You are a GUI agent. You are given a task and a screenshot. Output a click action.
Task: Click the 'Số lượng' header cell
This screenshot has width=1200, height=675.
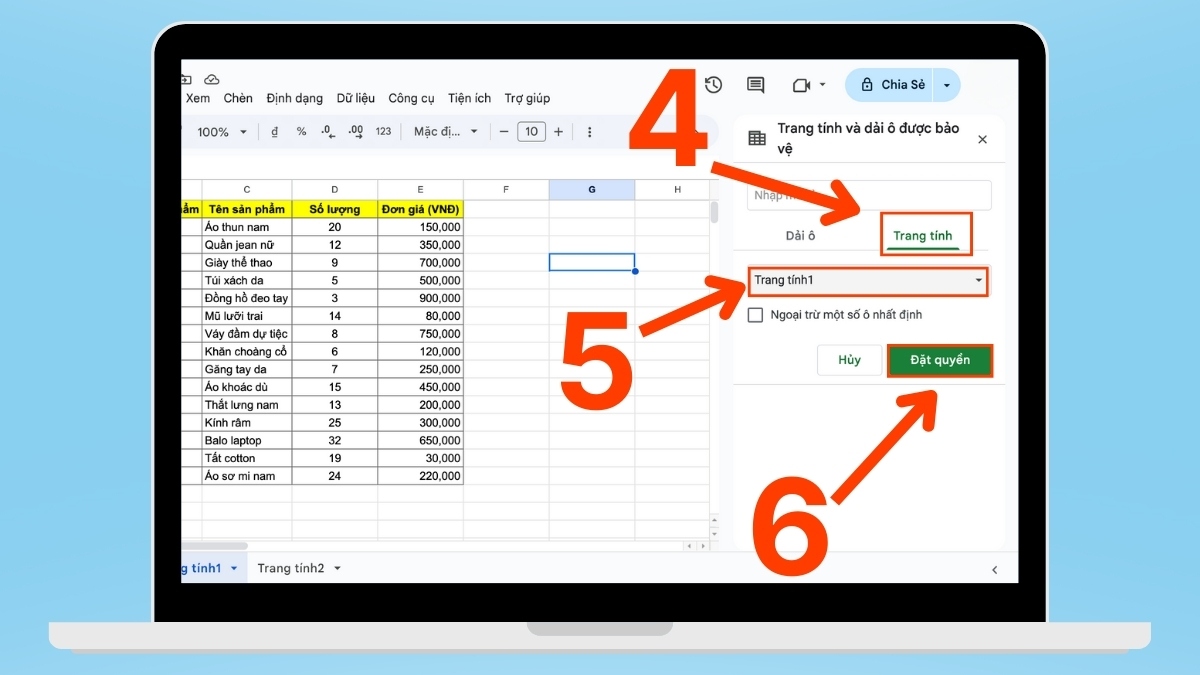coord(335,209)
